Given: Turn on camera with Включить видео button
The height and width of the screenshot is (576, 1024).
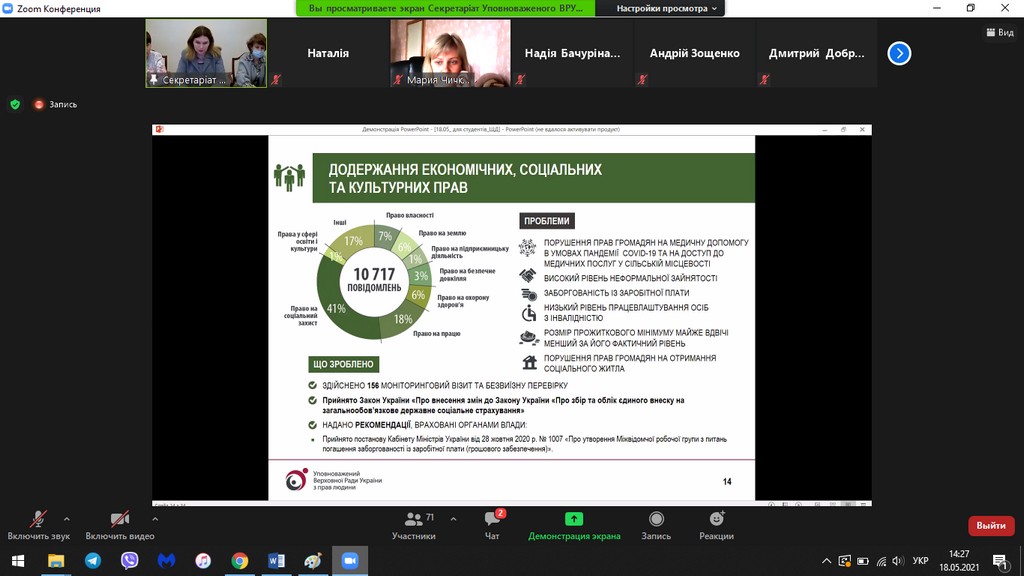Looking at the screenshot, I should 119,524.
